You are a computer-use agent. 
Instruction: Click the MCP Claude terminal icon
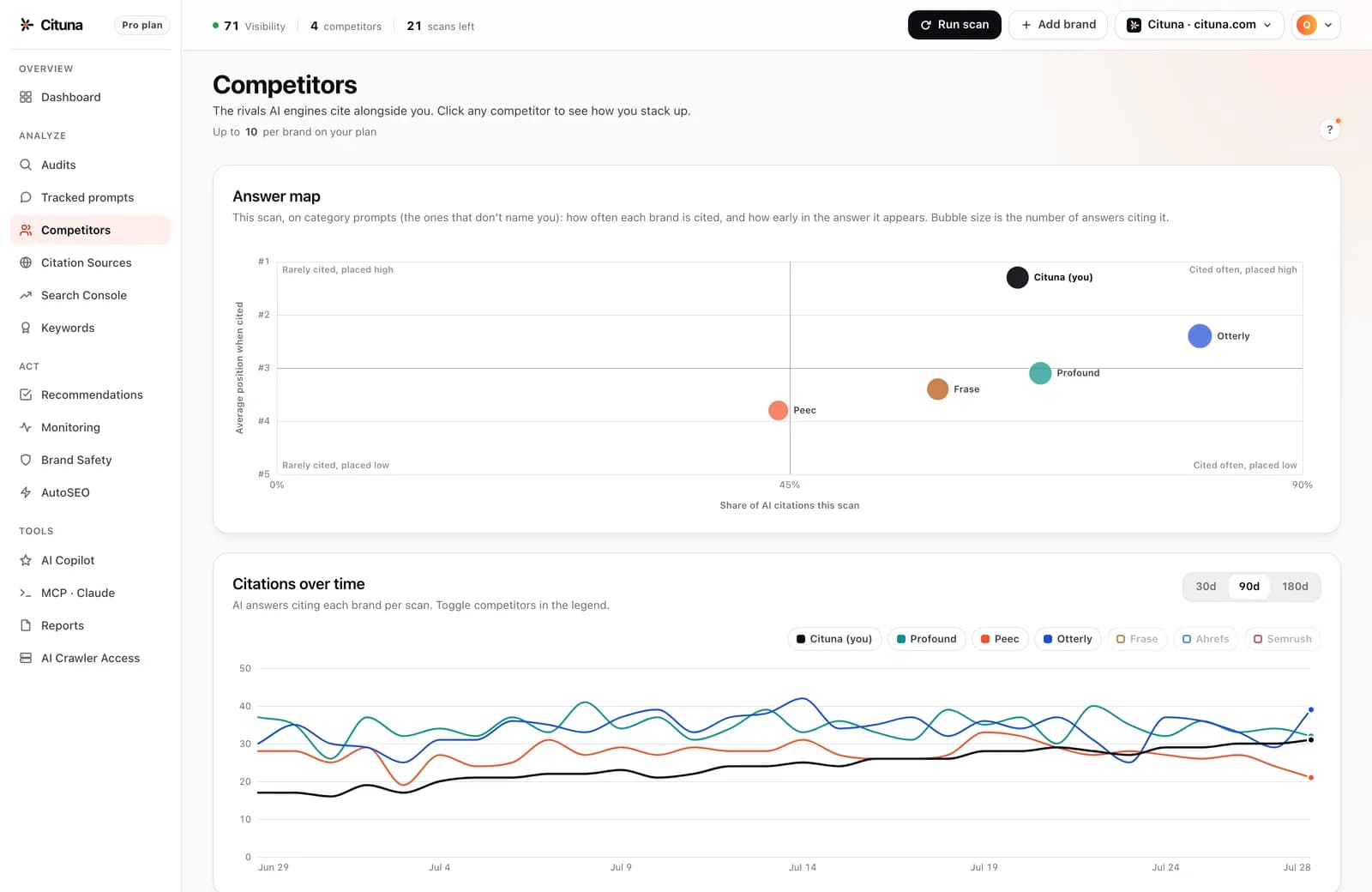click(x=26, y=593)
